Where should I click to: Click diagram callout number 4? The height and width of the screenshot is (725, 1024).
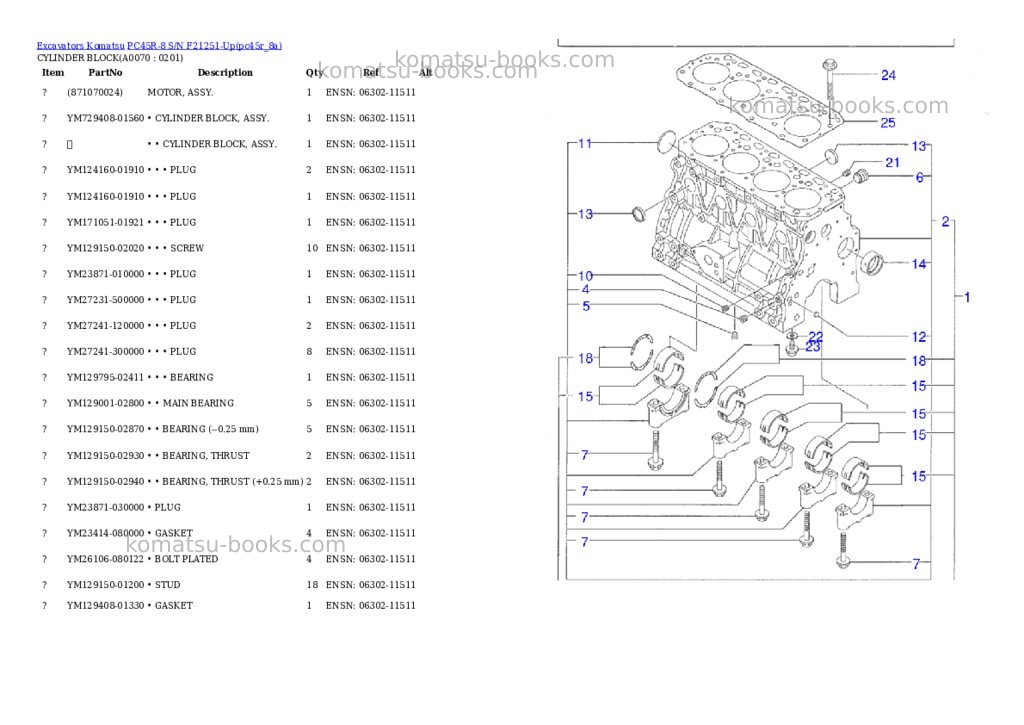pos(585,289)
